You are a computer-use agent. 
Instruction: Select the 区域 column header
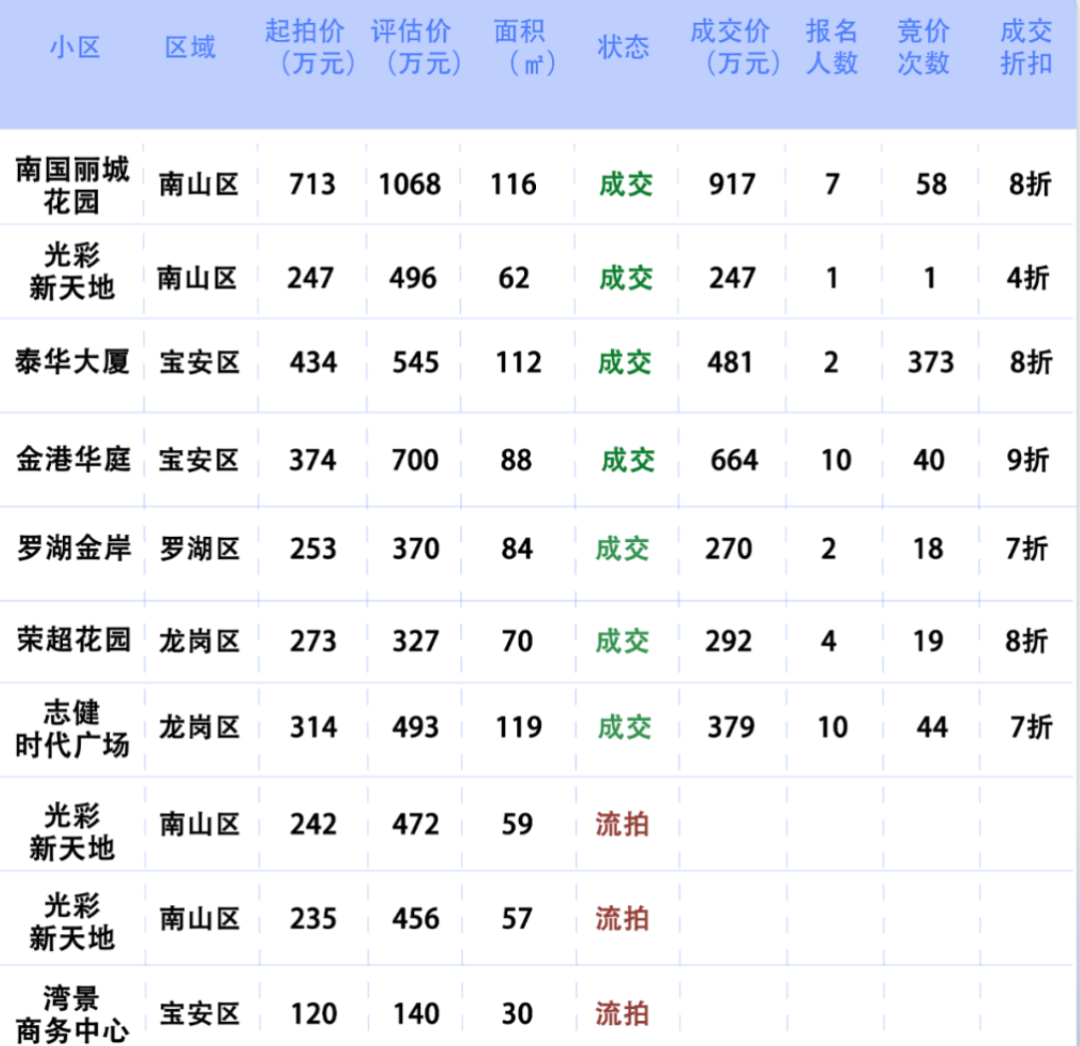click(190, 47)
